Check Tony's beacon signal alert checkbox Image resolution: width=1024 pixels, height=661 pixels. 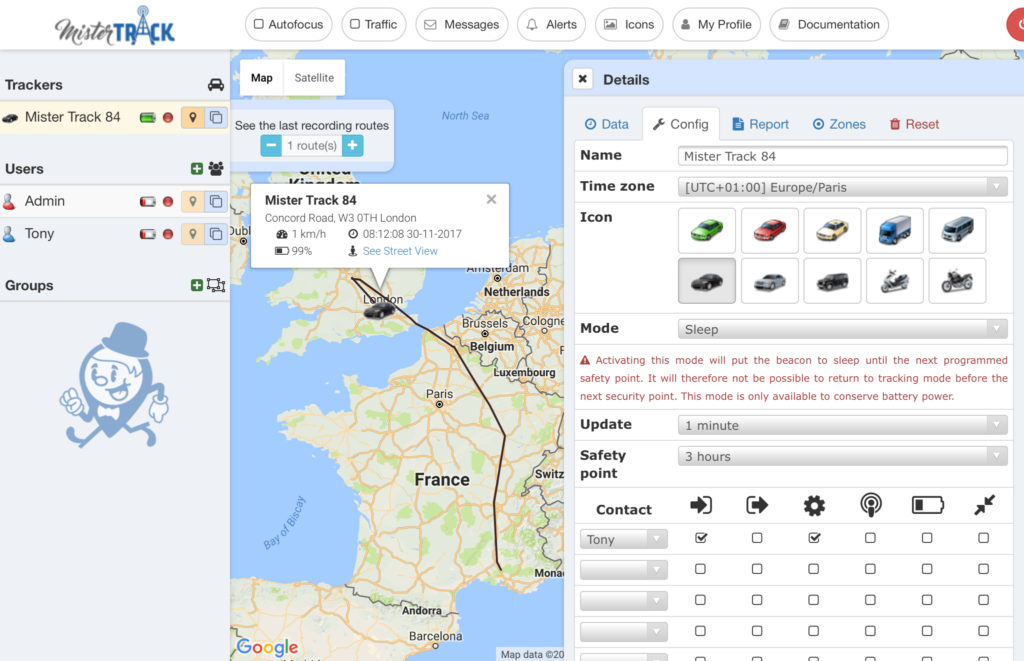[871, 538]
